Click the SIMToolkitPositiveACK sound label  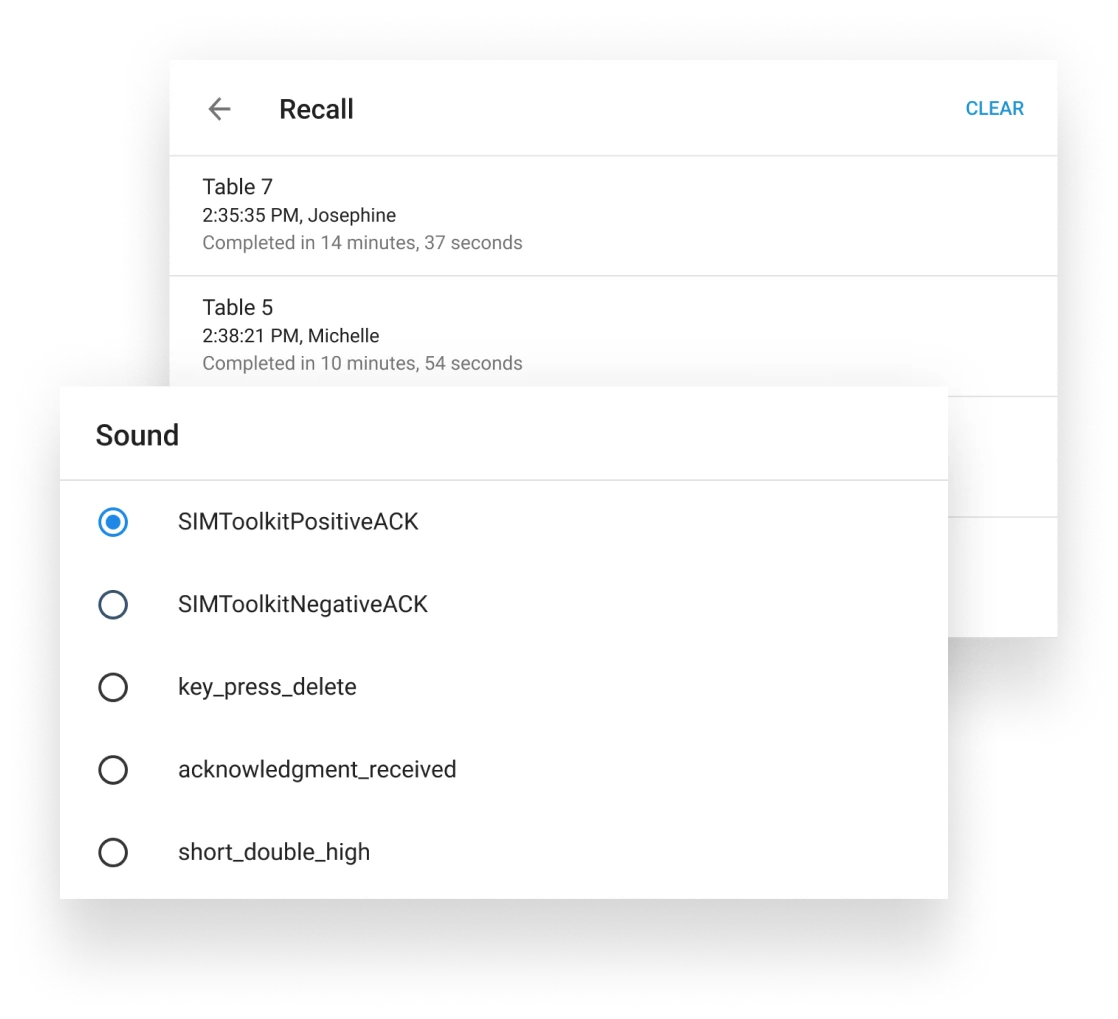click(298, 522)
